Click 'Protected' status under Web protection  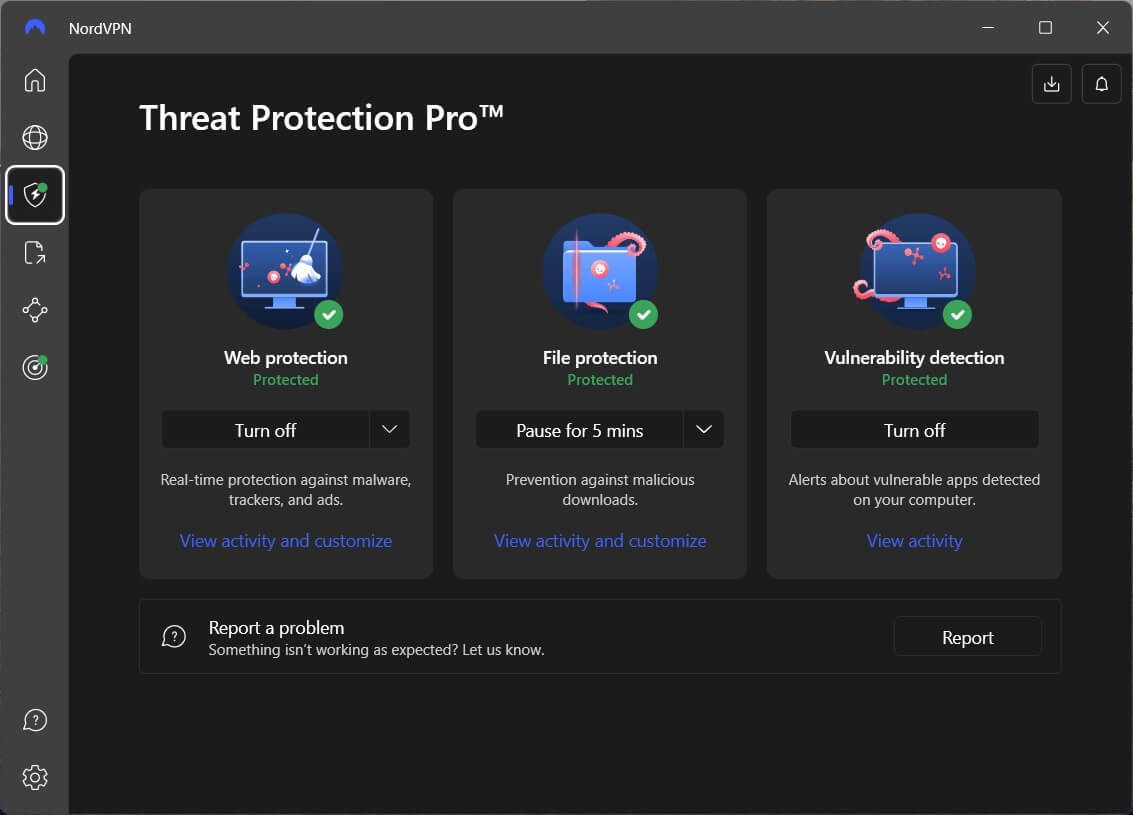coord(285,380)
